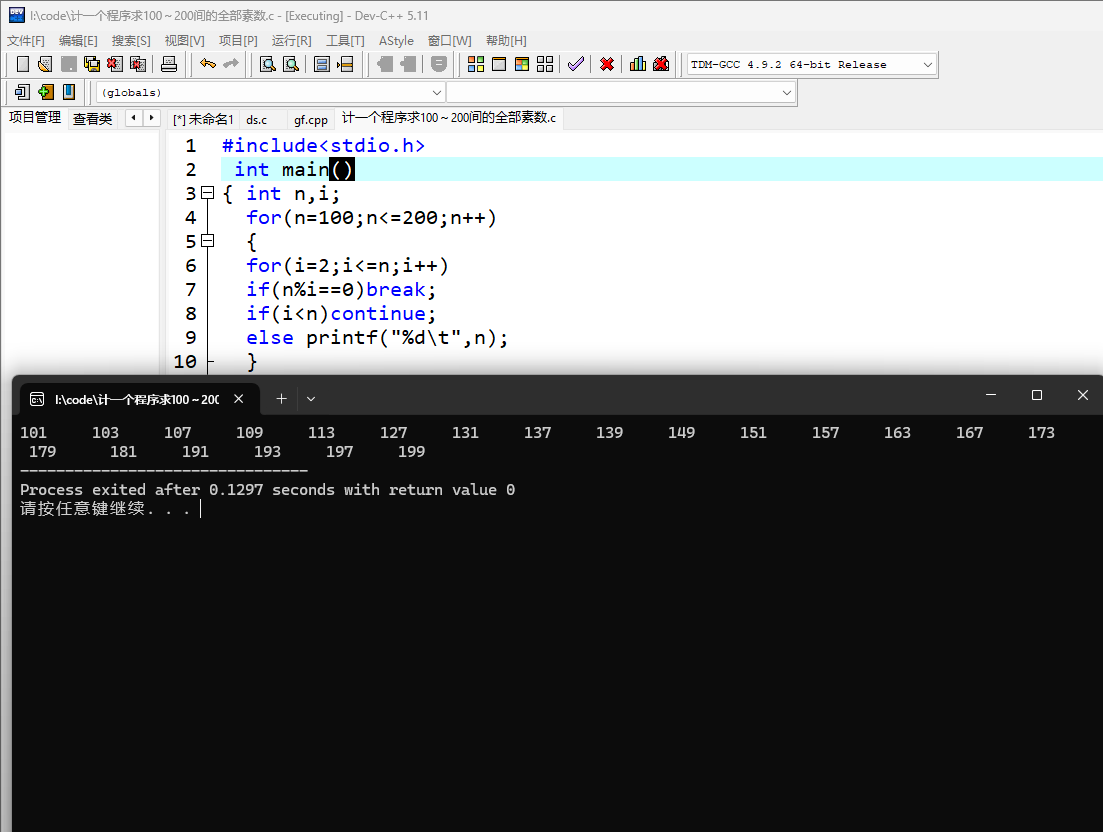Viewport: 1103px width, 832px height.
Task: Open the AStyle menu
Action: (x=396, y=41)
